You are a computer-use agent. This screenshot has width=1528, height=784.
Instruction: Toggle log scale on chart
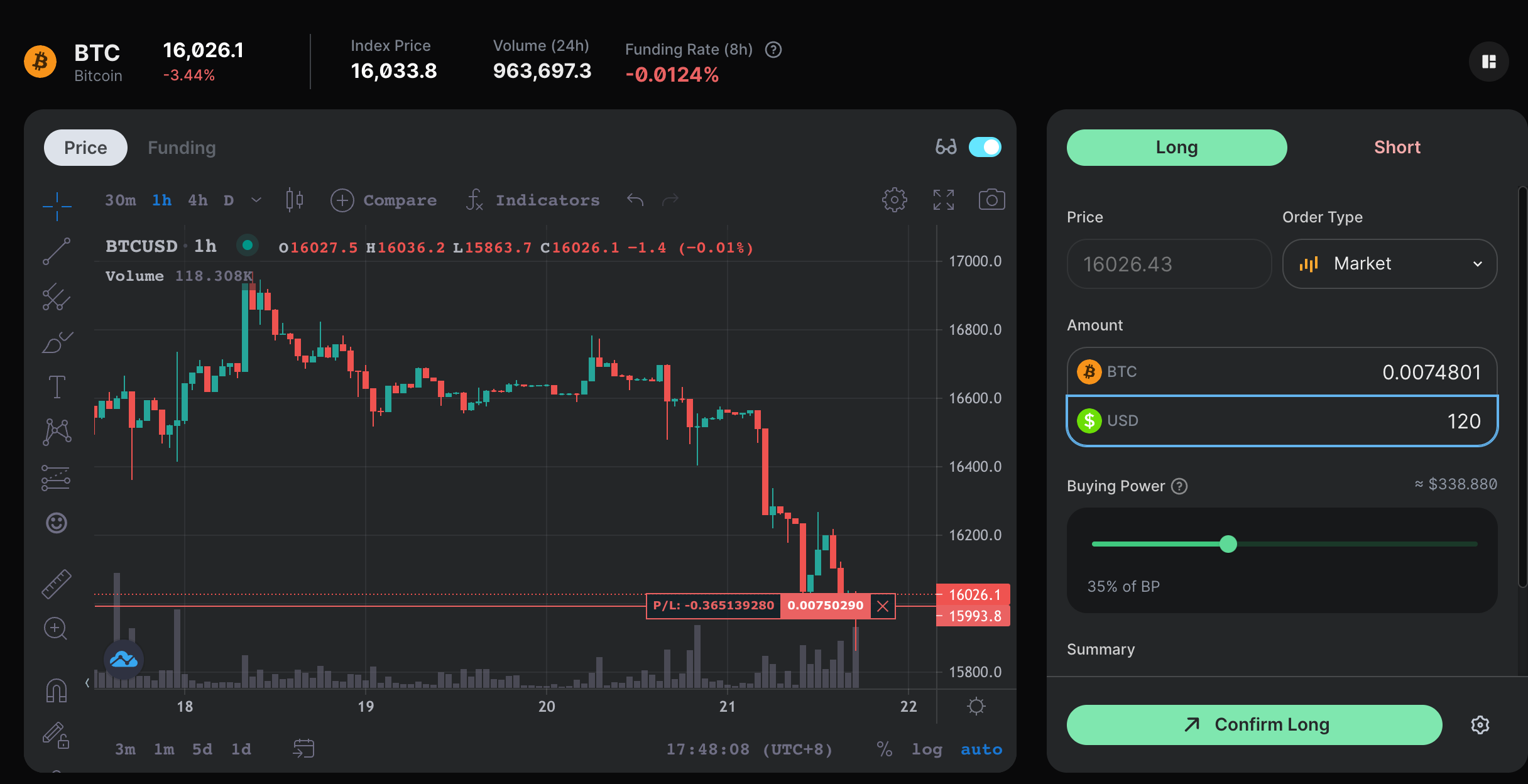(x=927, y=749)
